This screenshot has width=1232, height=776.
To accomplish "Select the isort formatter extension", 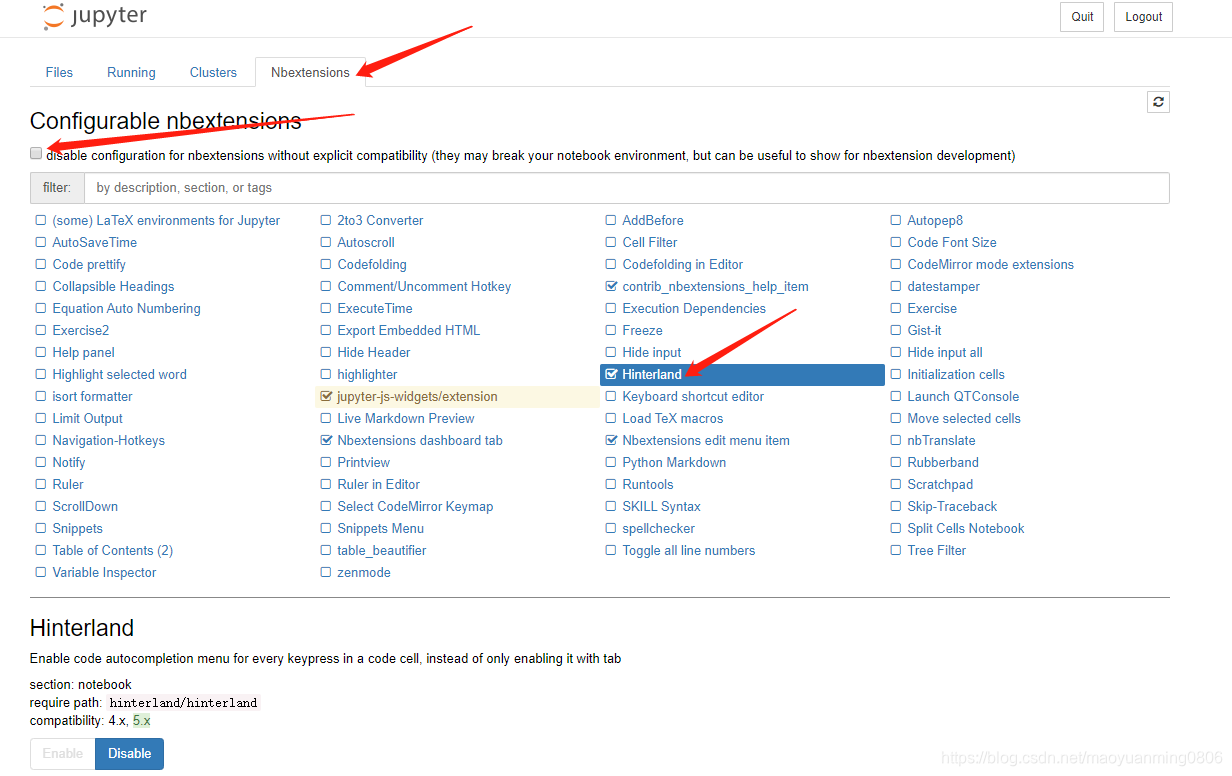I will (x=92, y=397).
